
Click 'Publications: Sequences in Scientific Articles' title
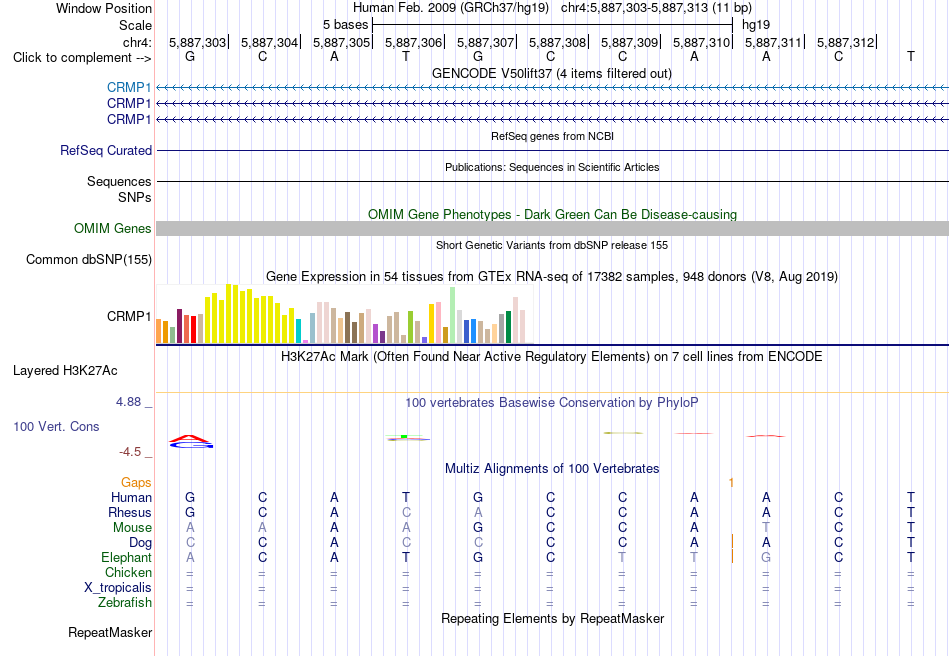click(552, 167)
